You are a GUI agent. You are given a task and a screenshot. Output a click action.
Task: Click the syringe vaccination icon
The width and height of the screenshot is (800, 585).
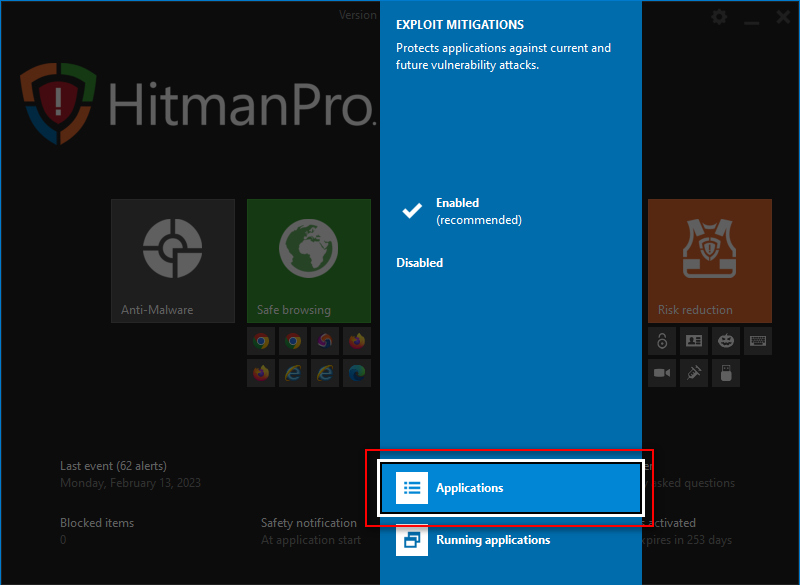click(694, 373)
